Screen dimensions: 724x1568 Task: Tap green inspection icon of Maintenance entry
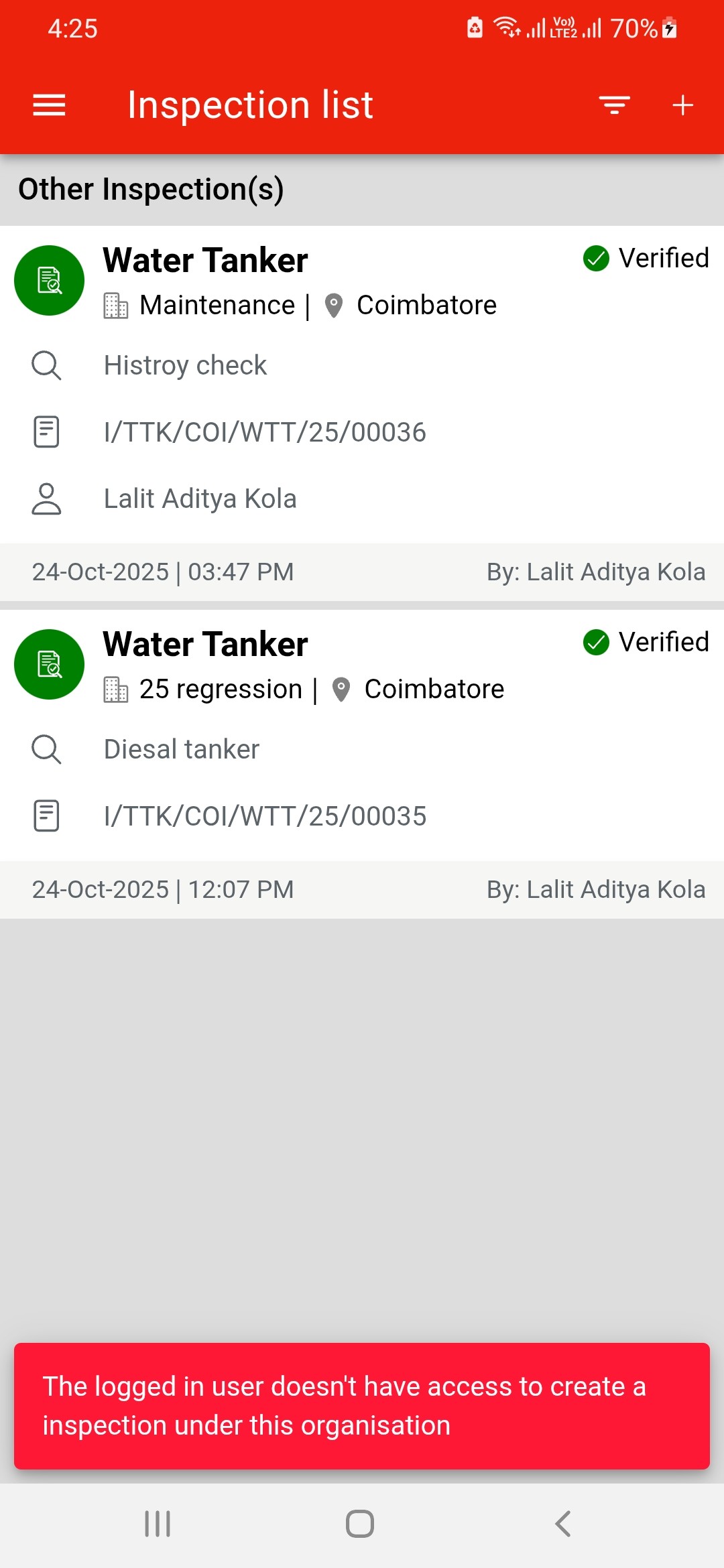49,280
